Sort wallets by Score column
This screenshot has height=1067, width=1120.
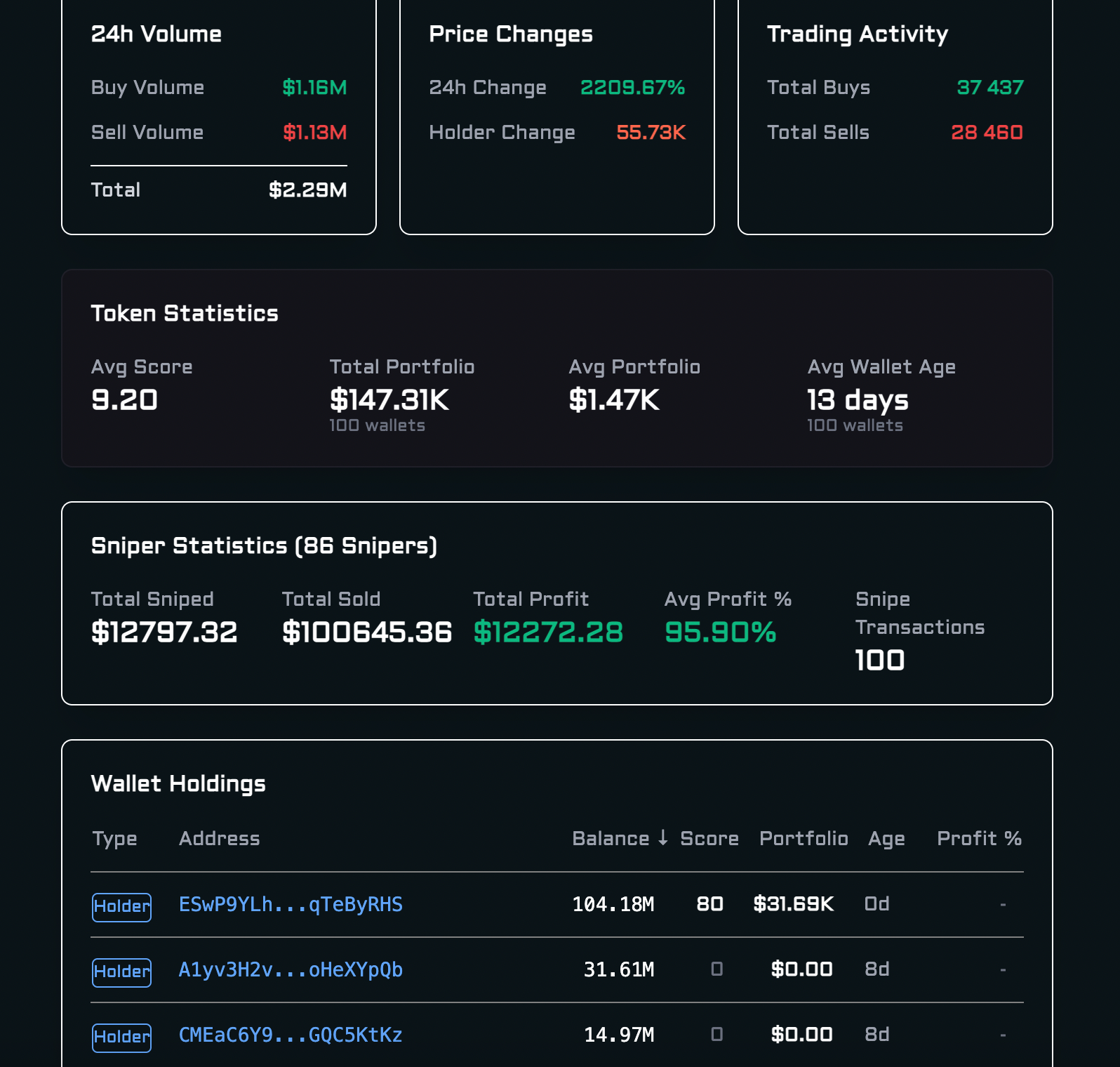pos(709,838)
